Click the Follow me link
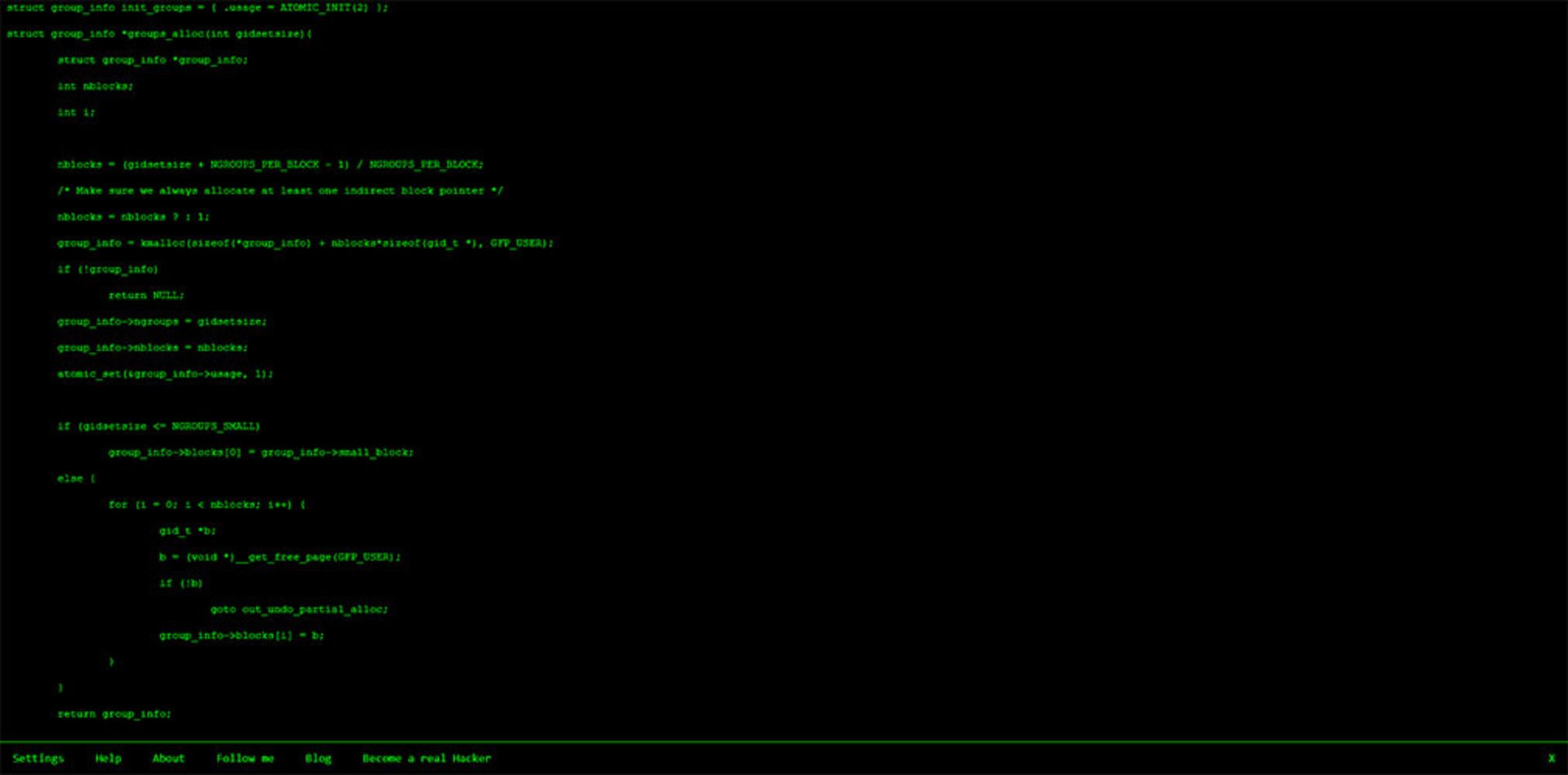The image size is (1568, 775). pyautogui.click(x=245, y=758)
